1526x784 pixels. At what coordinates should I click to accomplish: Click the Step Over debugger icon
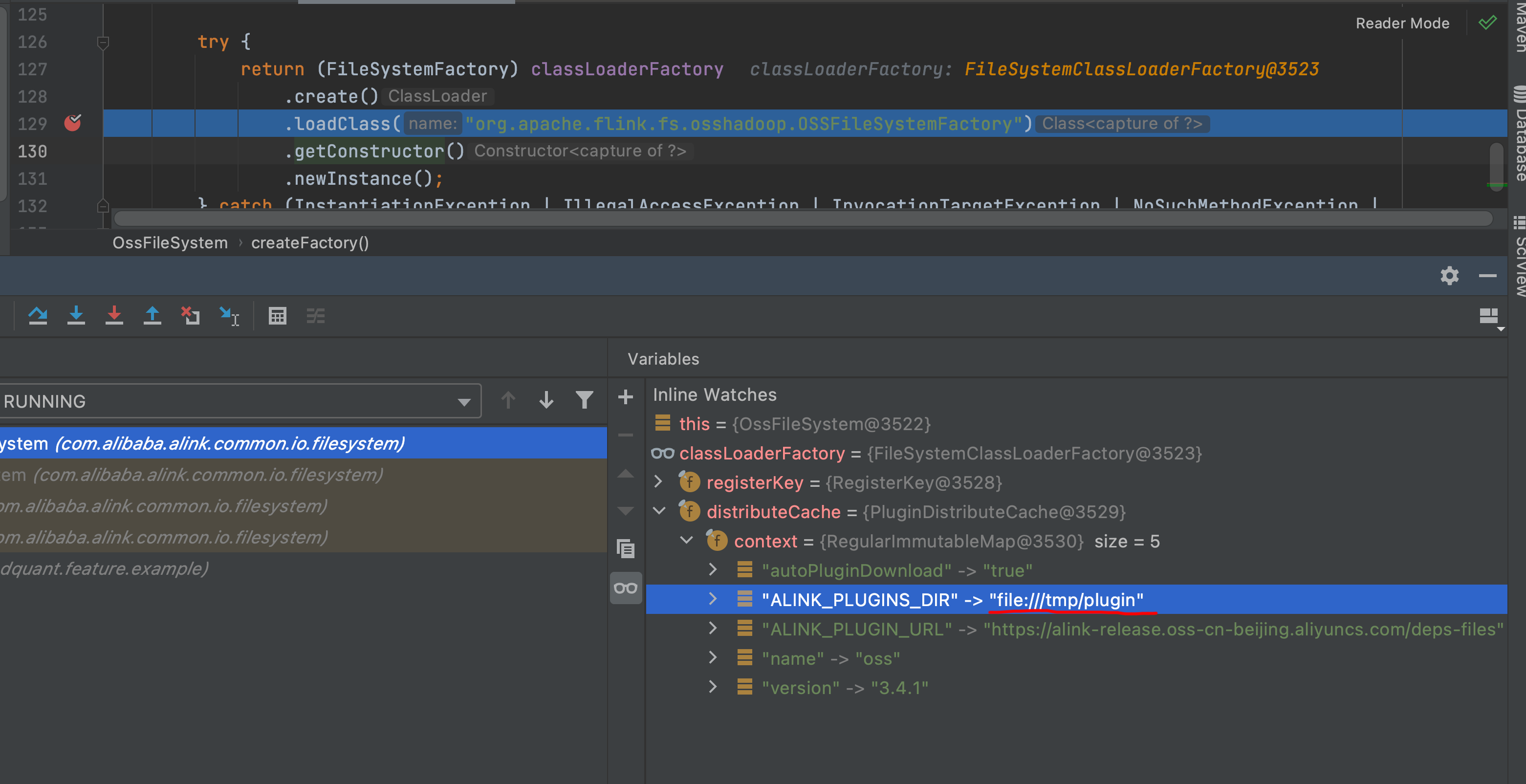(38, 315)
